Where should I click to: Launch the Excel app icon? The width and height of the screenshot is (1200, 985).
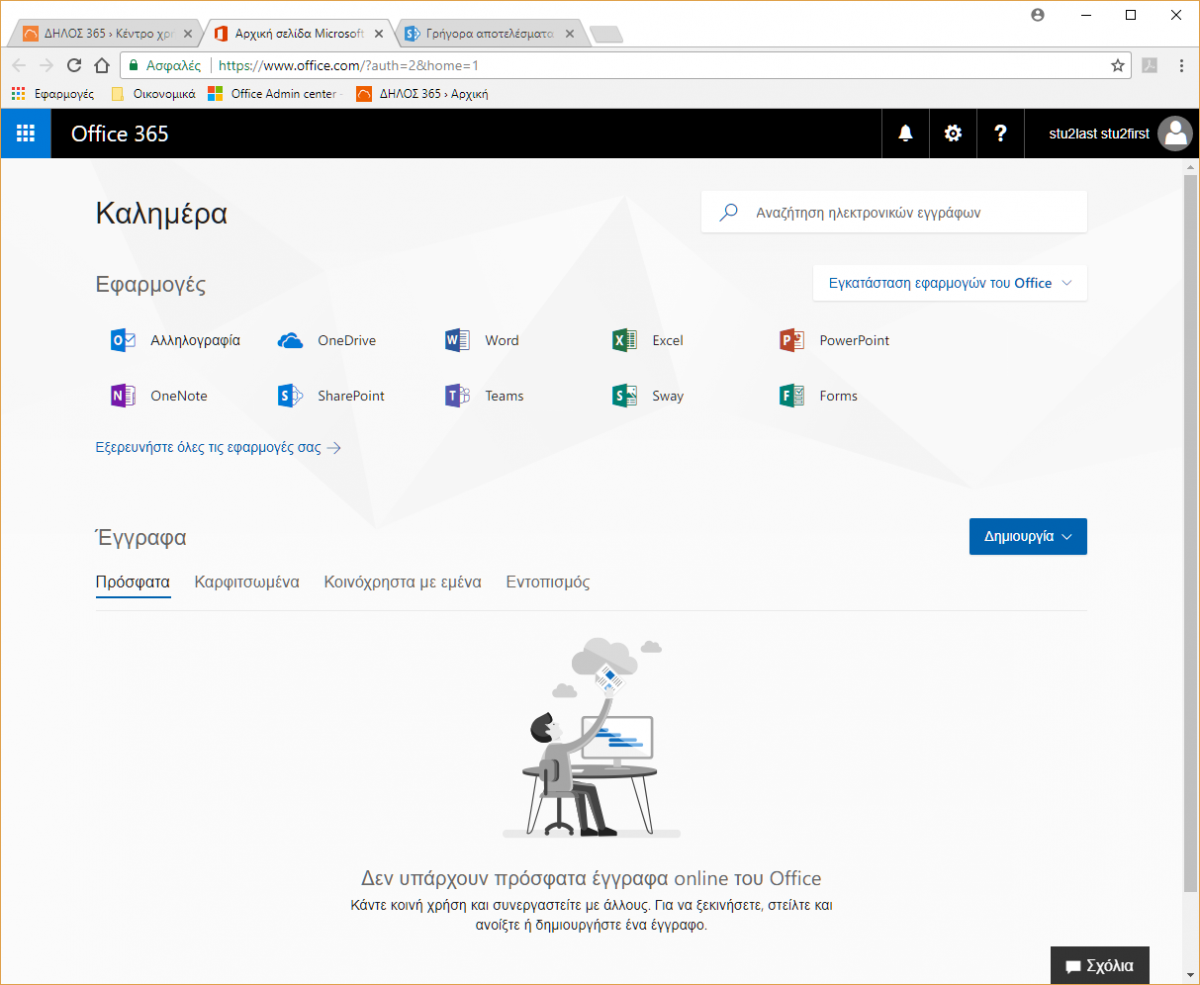pyautogui.click(x=624, y=340)
